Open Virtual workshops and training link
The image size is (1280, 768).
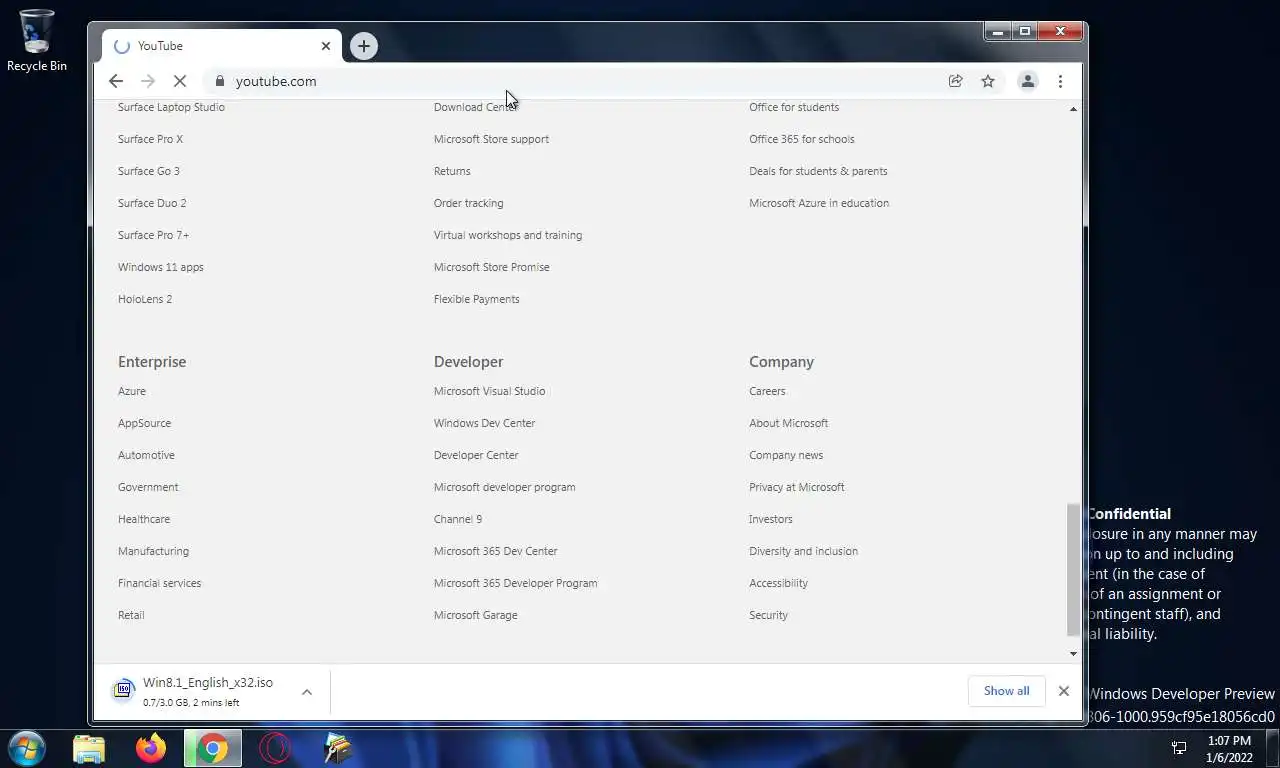tap(508, 235)
